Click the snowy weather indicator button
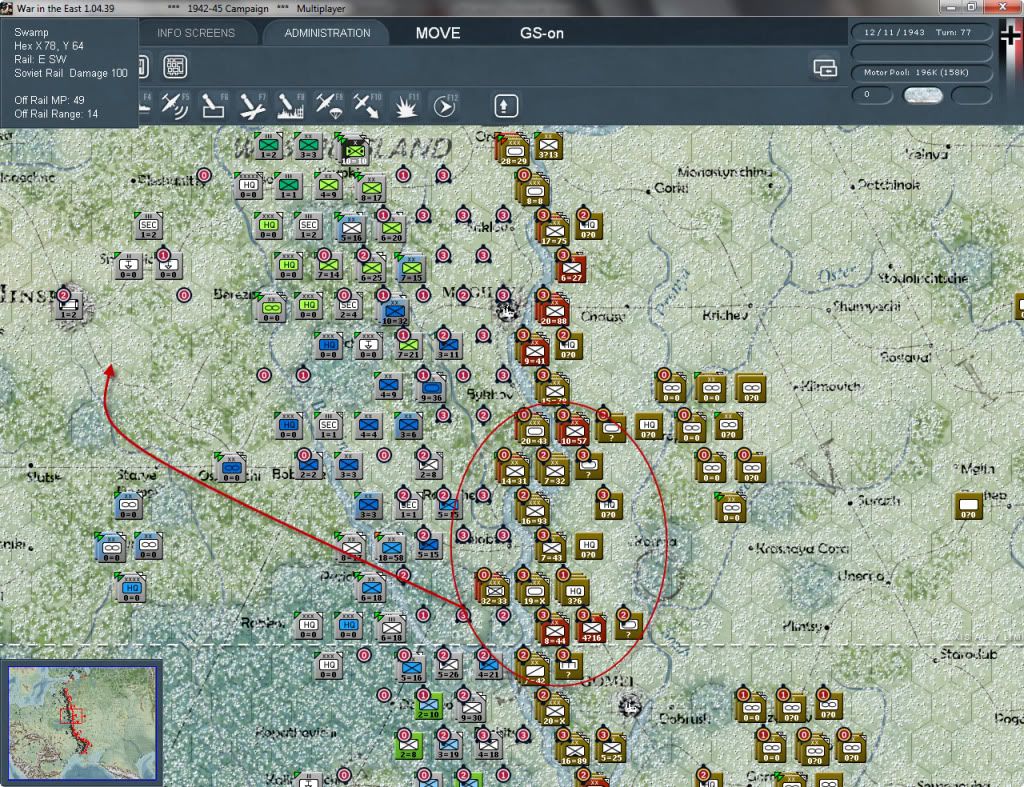This screenshot has width=1024, height=787. pyautogui.click(x=922, y=95)
